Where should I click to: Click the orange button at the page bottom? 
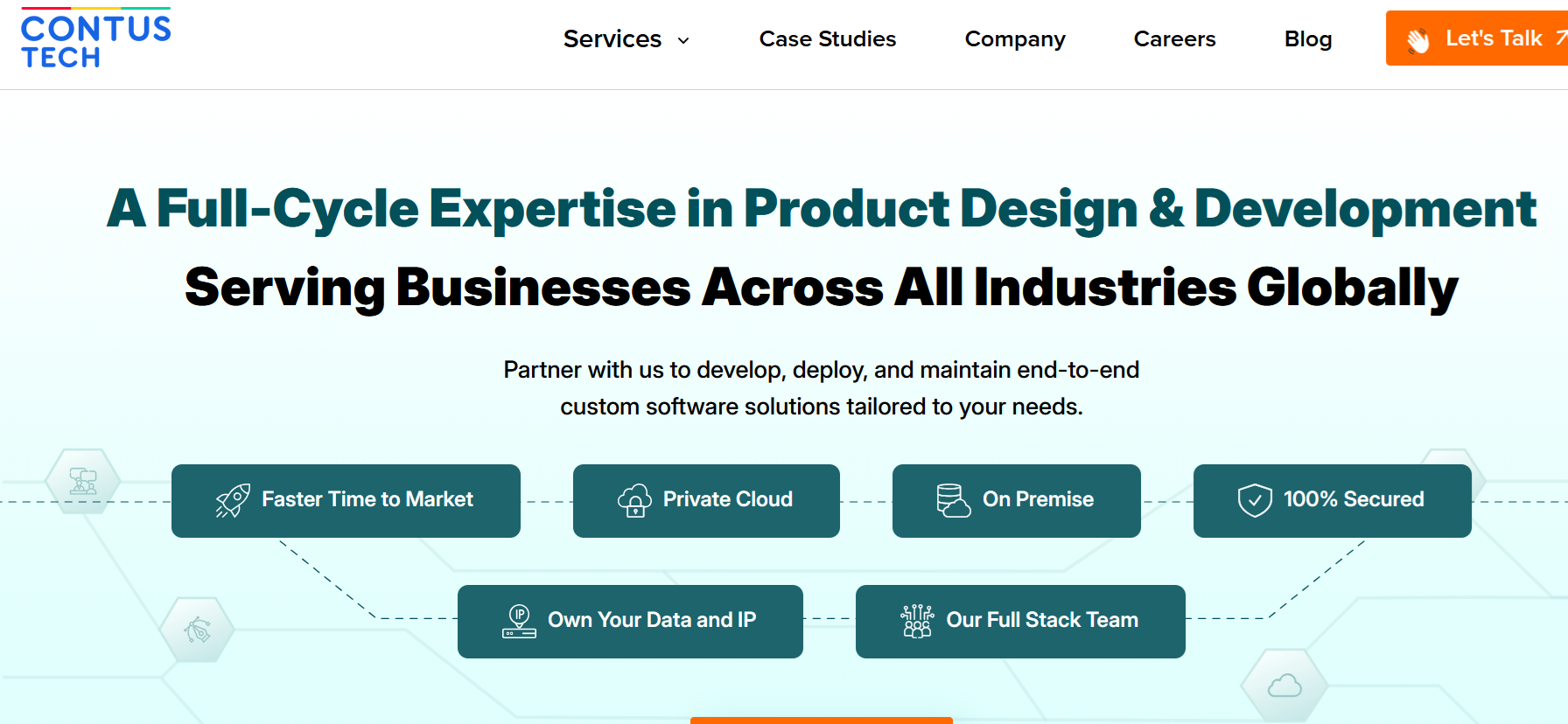(x=821, y=720)
